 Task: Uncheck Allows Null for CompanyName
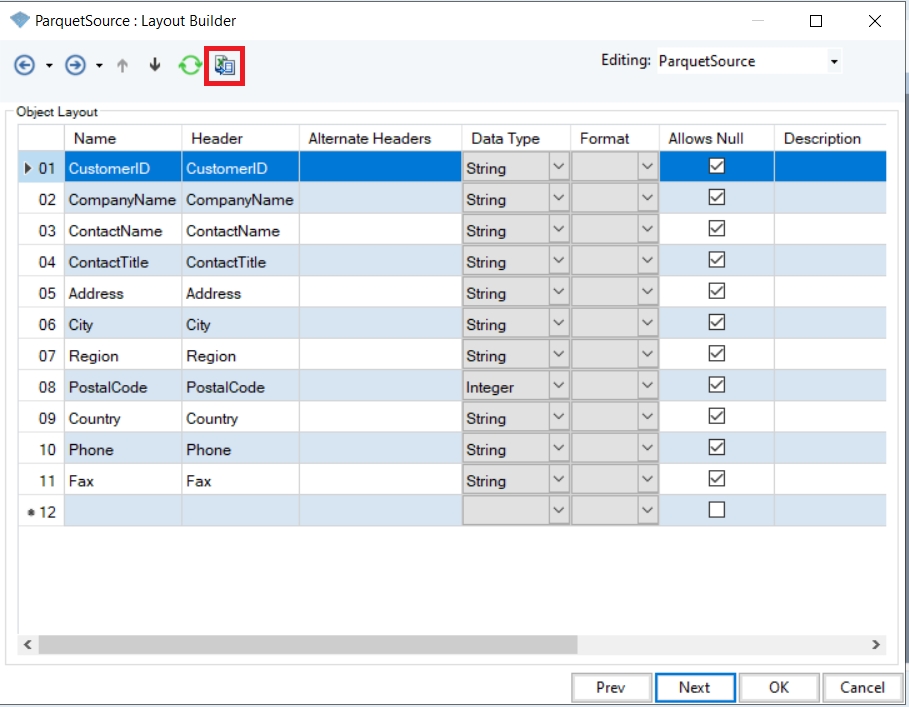pos(716,198)
